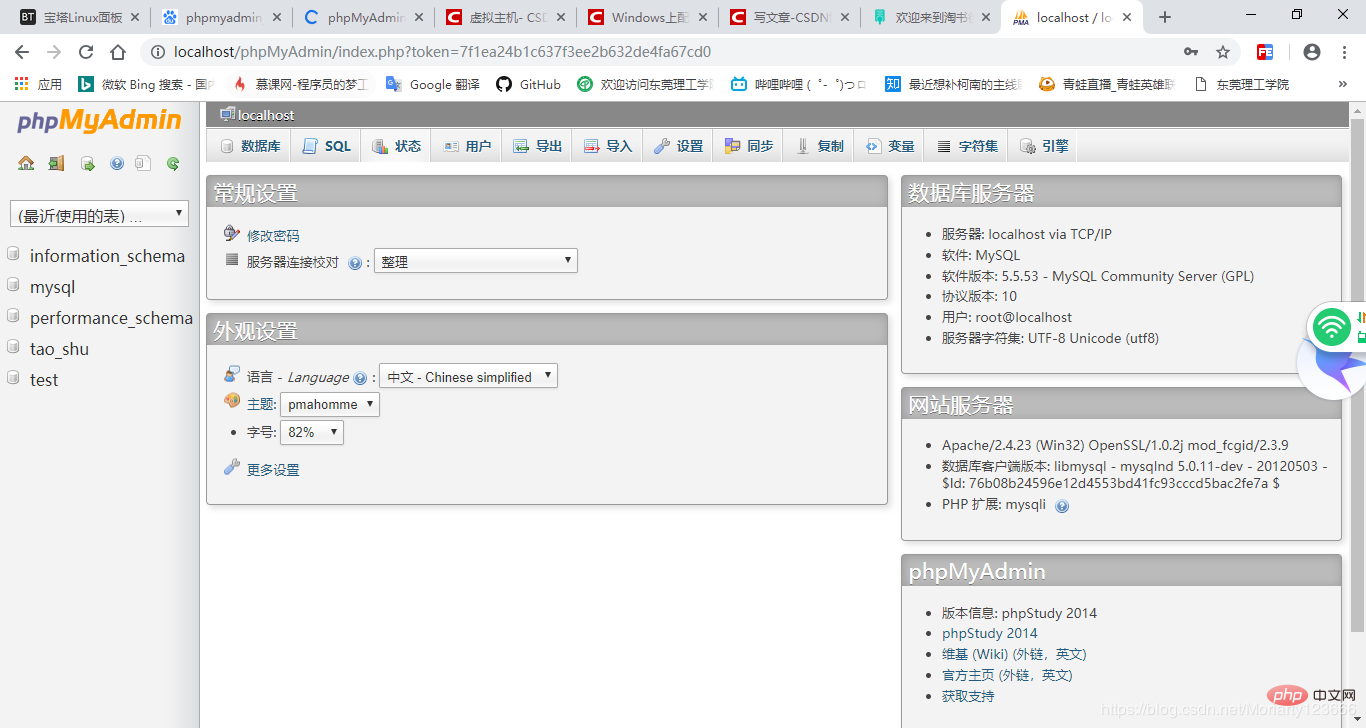The width and height of the screenshot is (1366, 728).
Task: Open the phpStudy 2014 link
Action: [x=989, y=633]
